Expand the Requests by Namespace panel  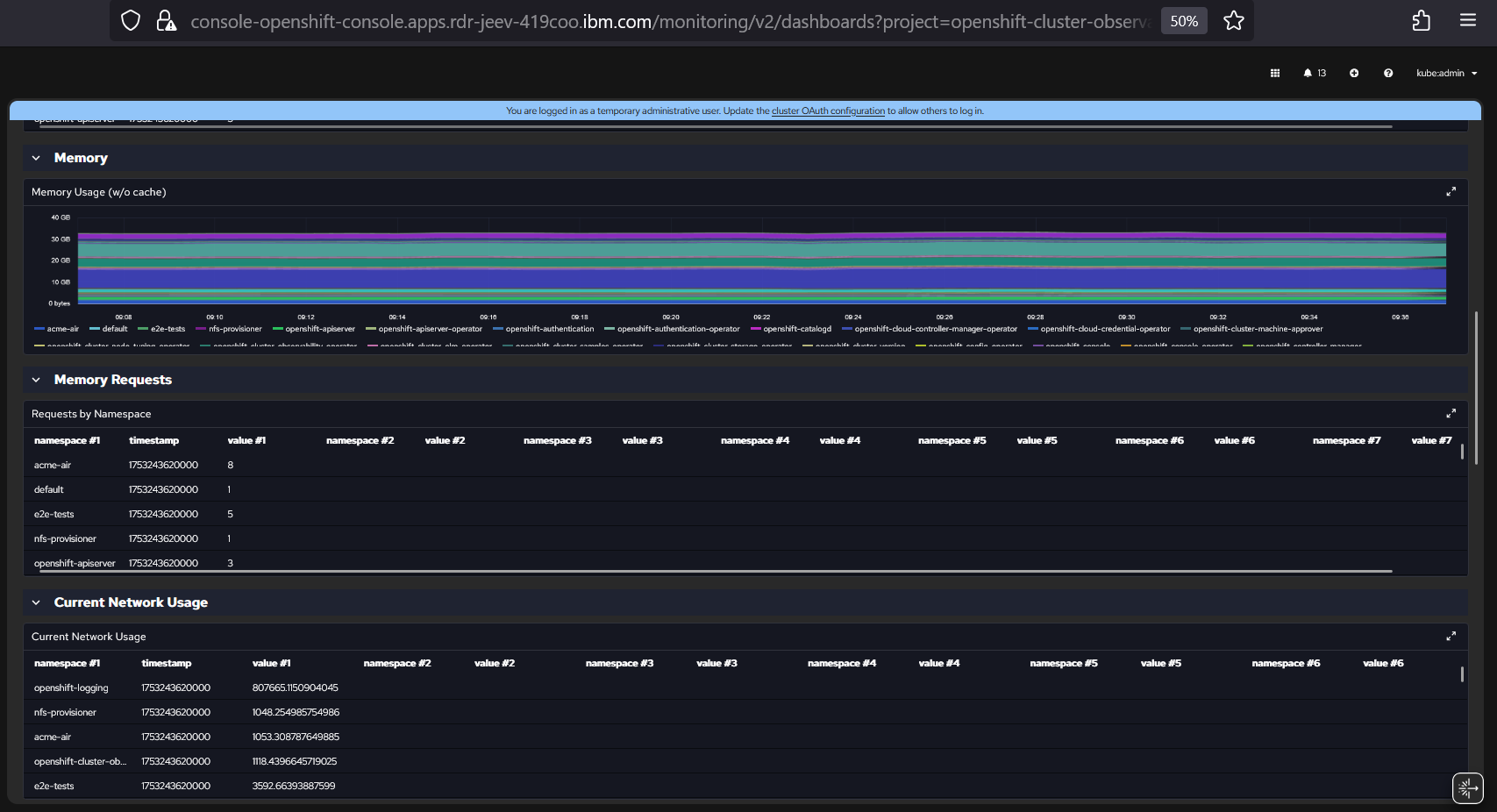(x=1451, y=414)
